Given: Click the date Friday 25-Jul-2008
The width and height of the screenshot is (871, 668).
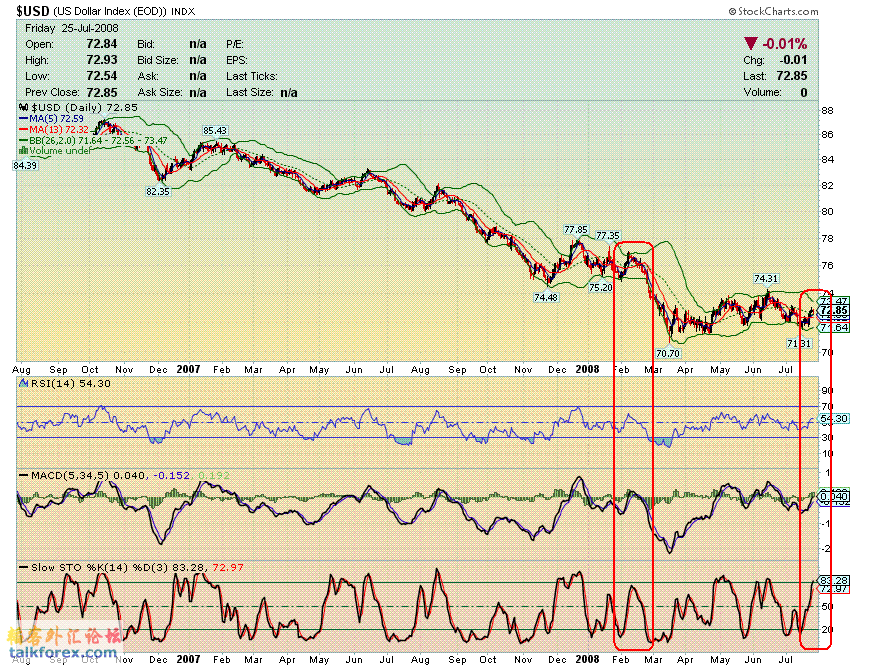Looking at the screenshot, I should click(72, 28).
